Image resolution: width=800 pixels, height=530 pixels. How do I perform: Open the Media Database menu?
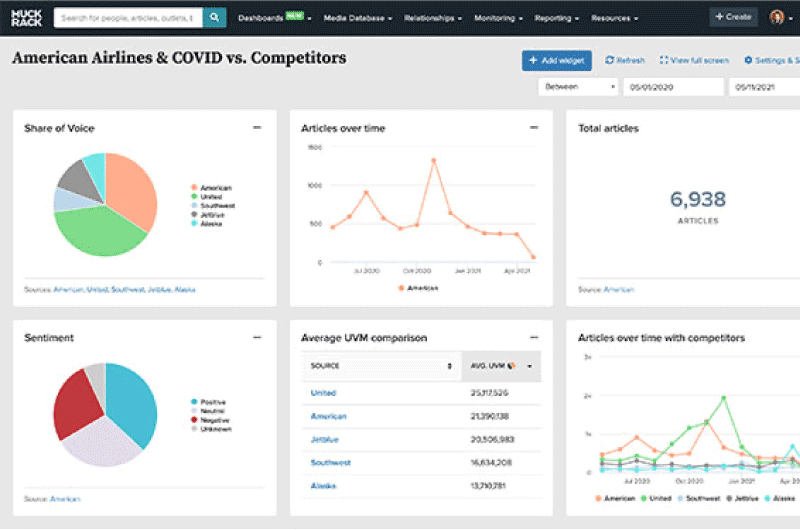[358, 18]
